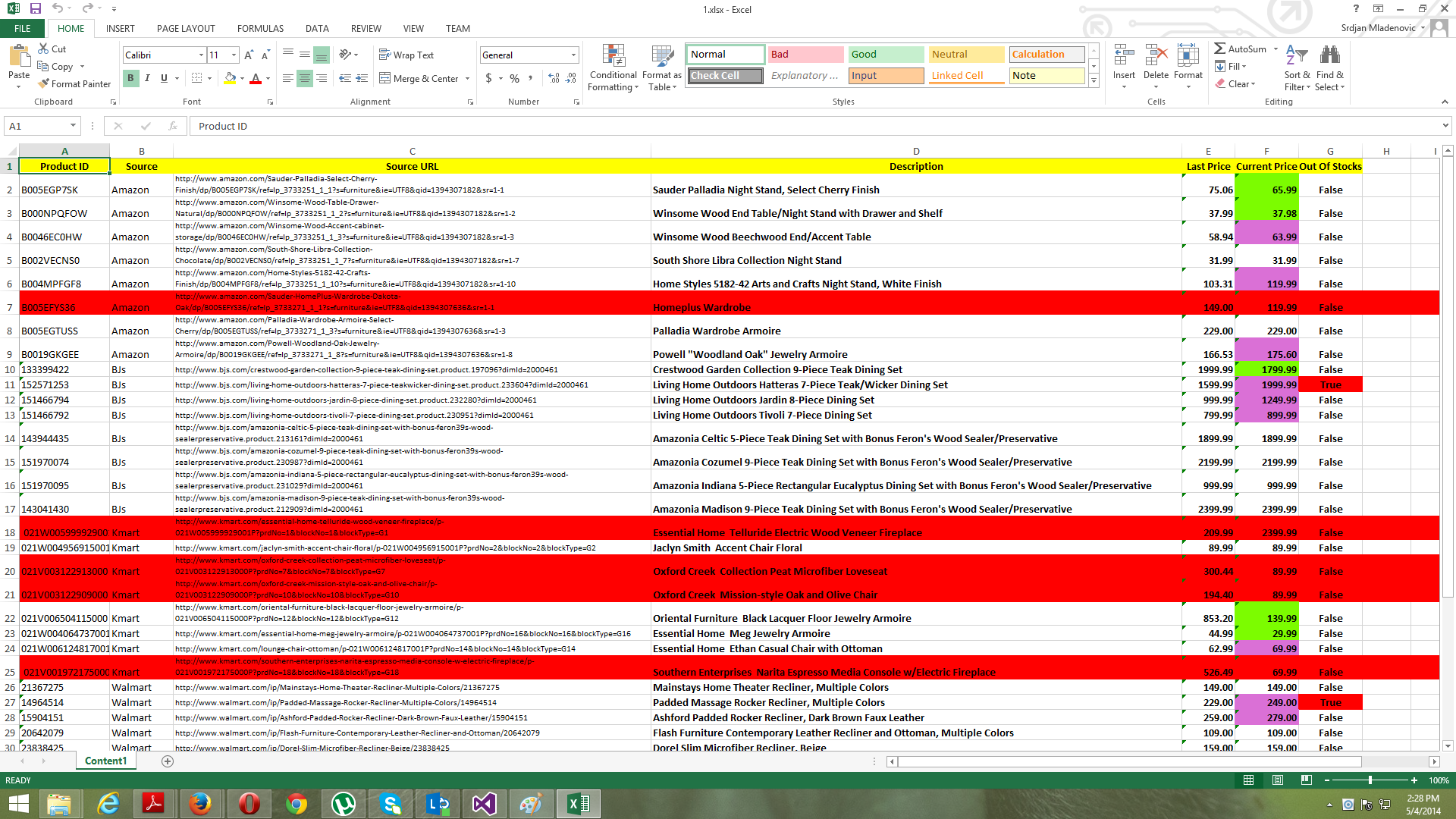Toggle Wrap Text on
The height and width of the screenshot is (819, 1456).
point(406,55)
